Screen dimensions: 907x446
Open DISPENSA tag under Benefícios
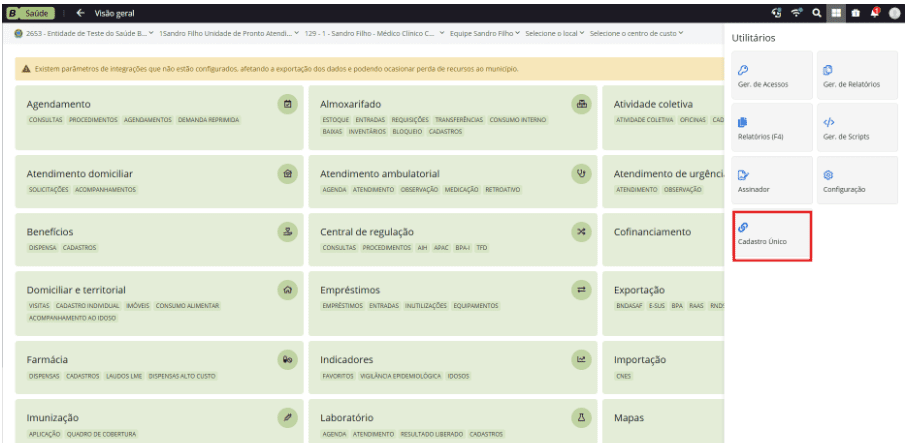(x=43, y=248)
